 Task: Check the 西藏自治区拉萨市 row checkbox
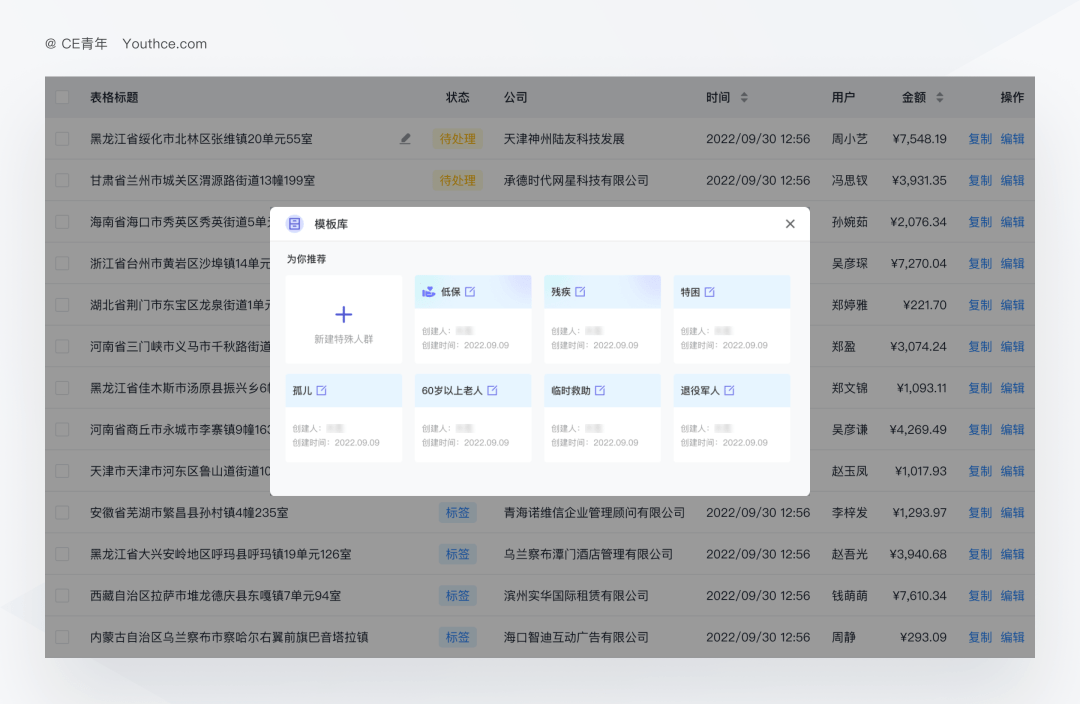[x=61, y=595]
